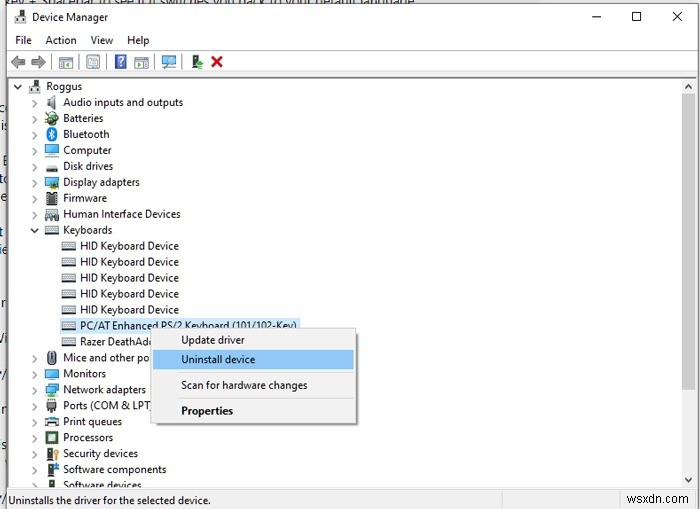Viewport: 700px width, 509px height.
Task: Expand the Software components node arrow
Action: click(35, 470)
